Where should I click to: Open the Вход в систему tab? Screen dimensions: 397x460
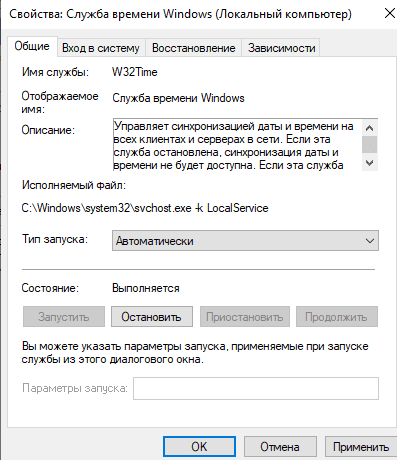coord(101,48)
